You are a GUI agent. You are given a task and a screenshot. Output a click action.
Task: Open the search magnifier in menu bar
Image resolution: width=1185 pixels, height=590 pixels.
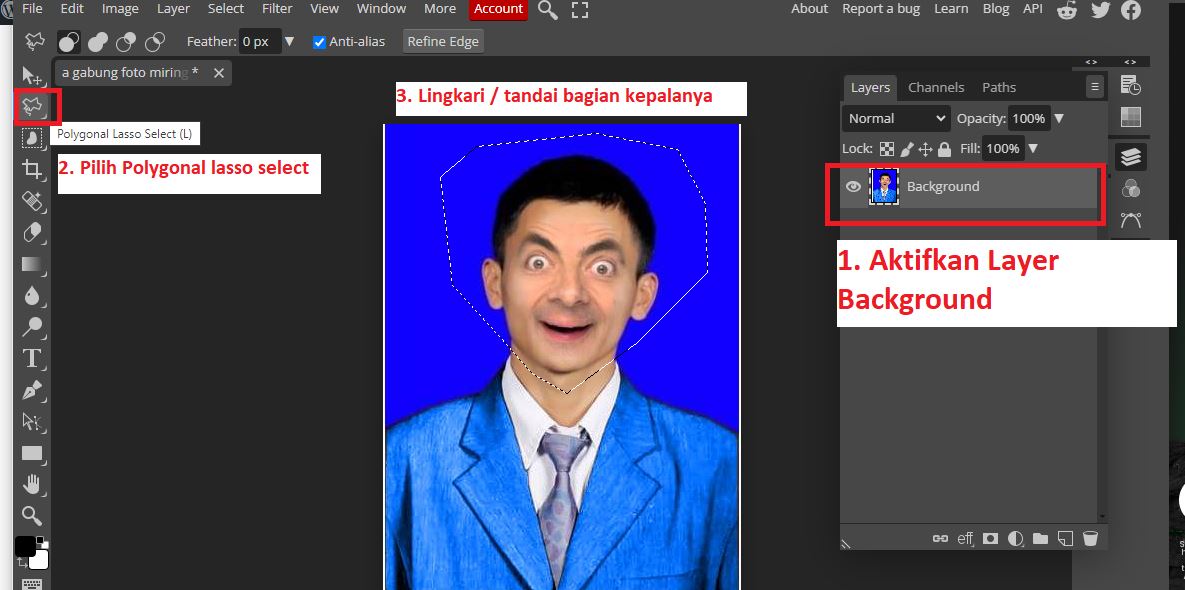pos(547,9)
